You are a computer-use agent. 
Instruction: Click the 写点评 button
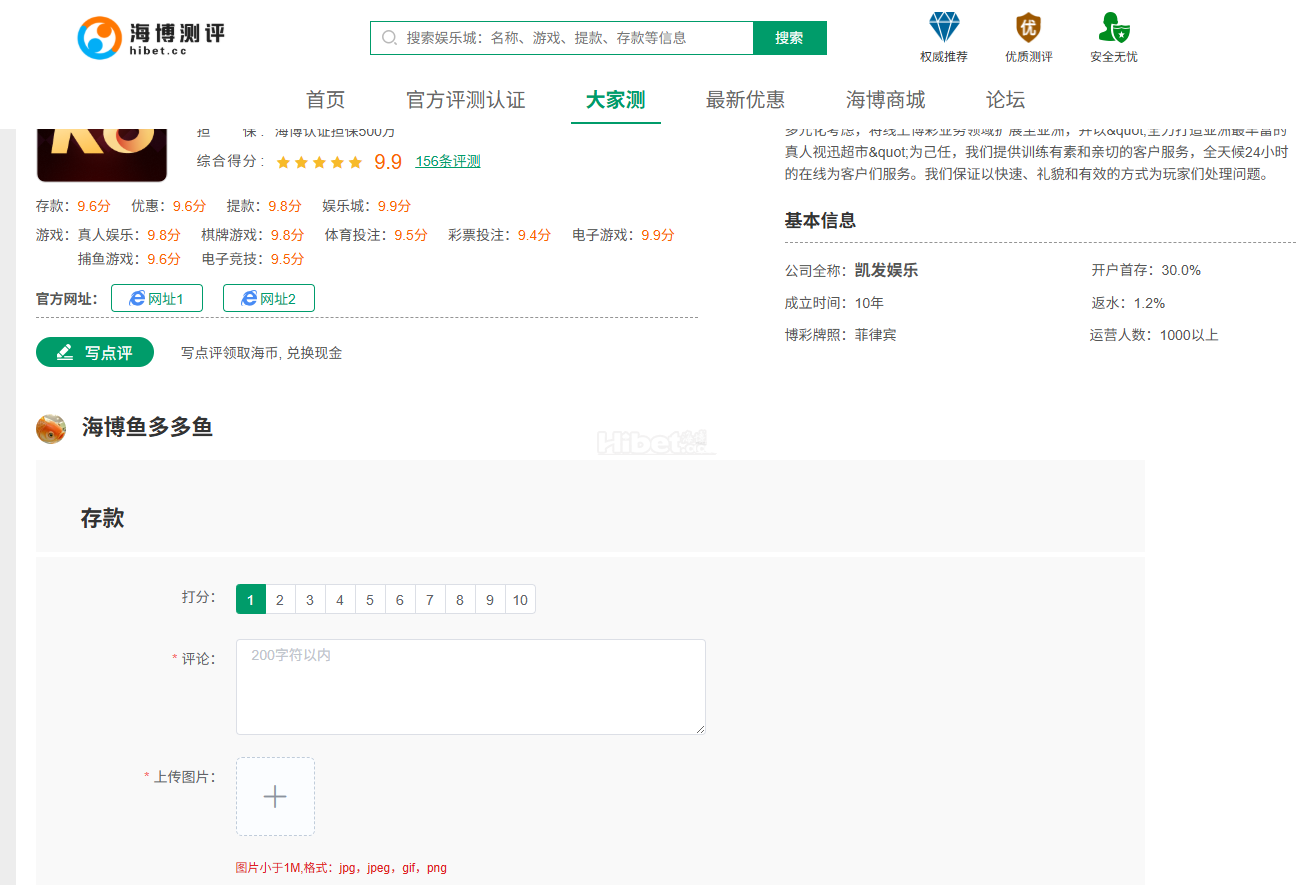[95, 352]
